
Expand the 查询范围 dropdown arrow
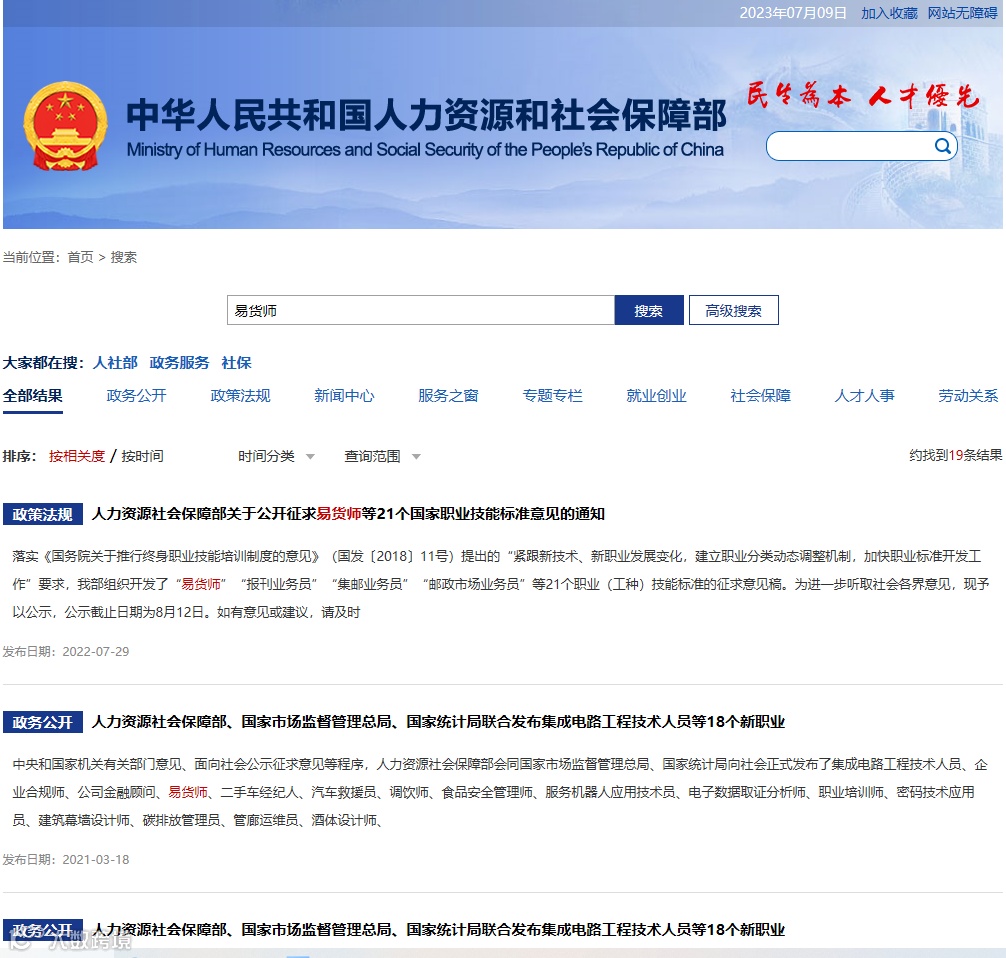(416, 457)
